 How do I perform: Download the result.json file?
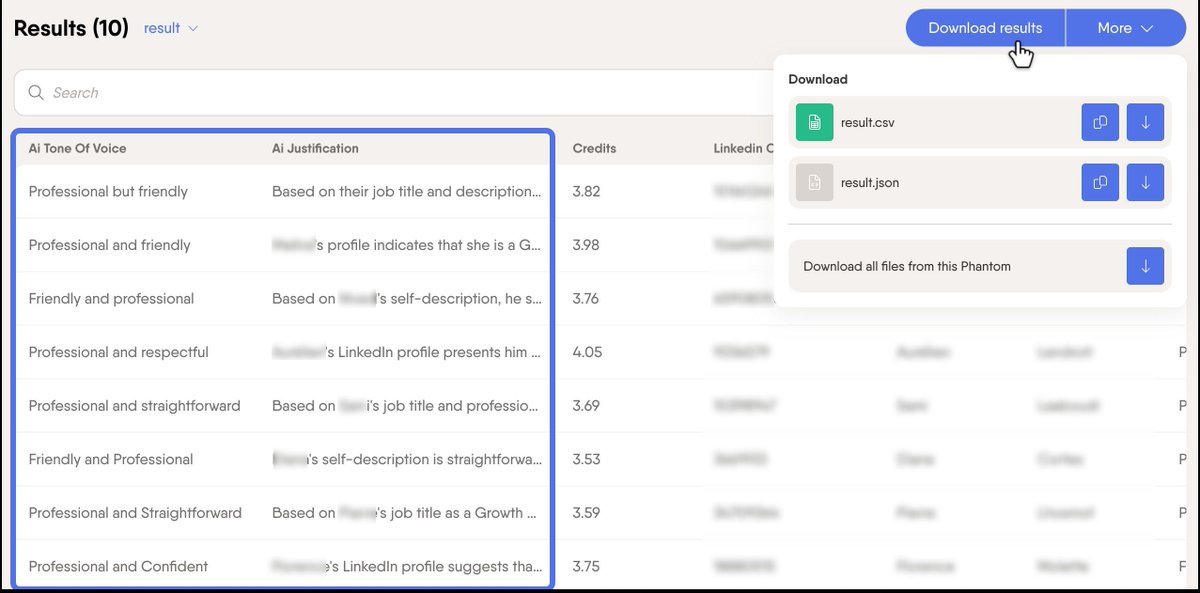(1145, 183)
